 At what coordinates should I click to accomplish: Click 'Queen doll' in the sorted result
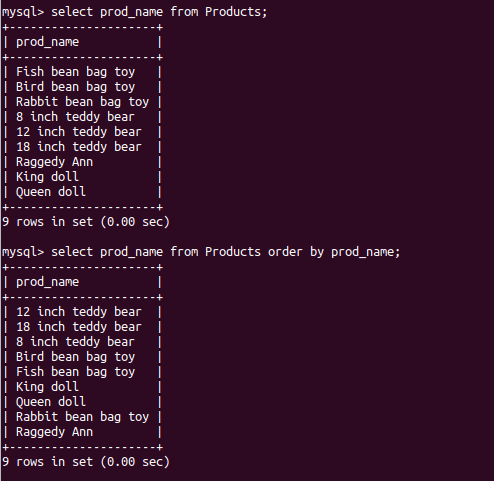pyautogui.click(x=51, y=402)
